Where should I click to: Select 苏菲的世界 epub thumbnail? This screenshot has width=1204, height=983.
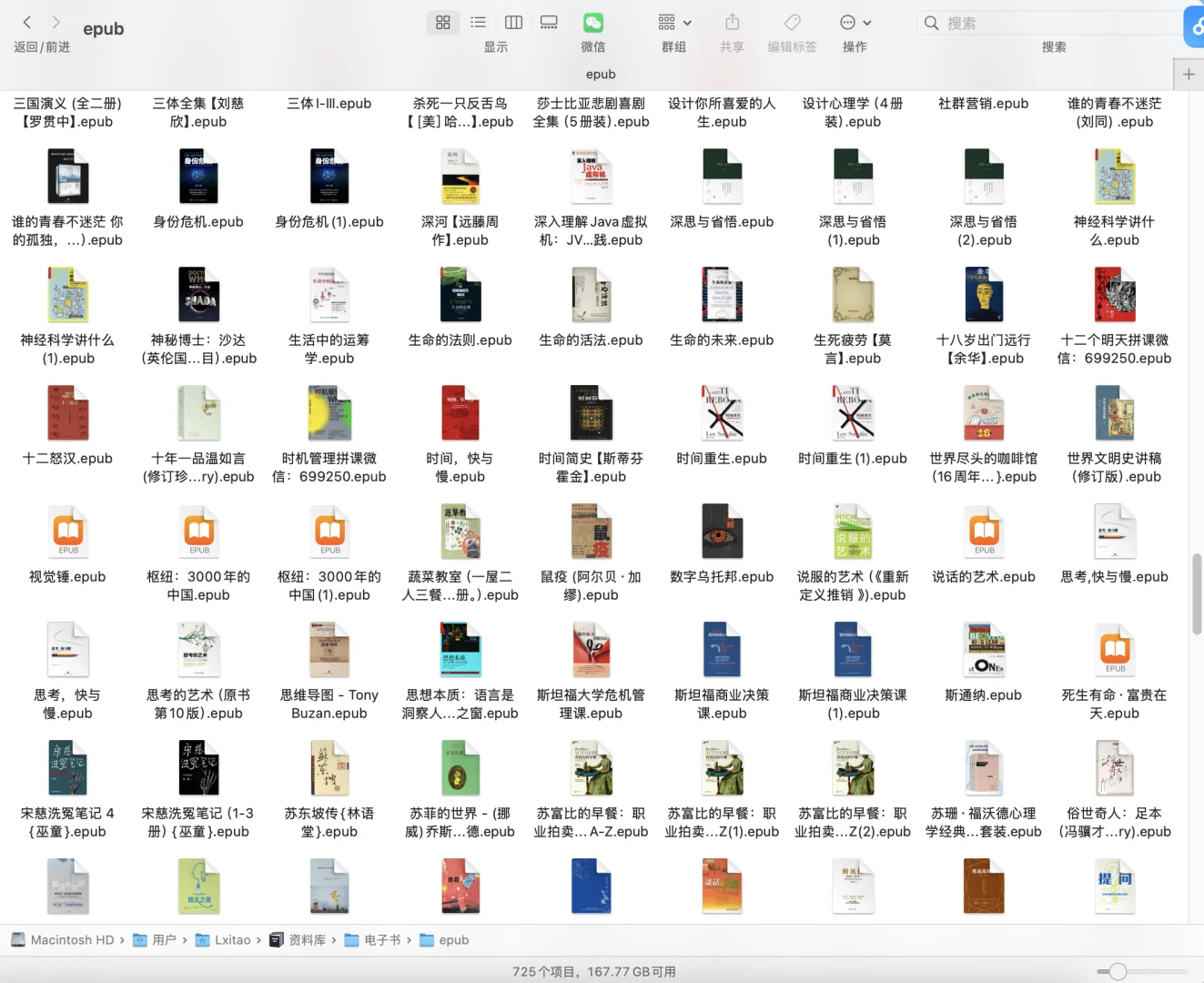pos(460,767)
